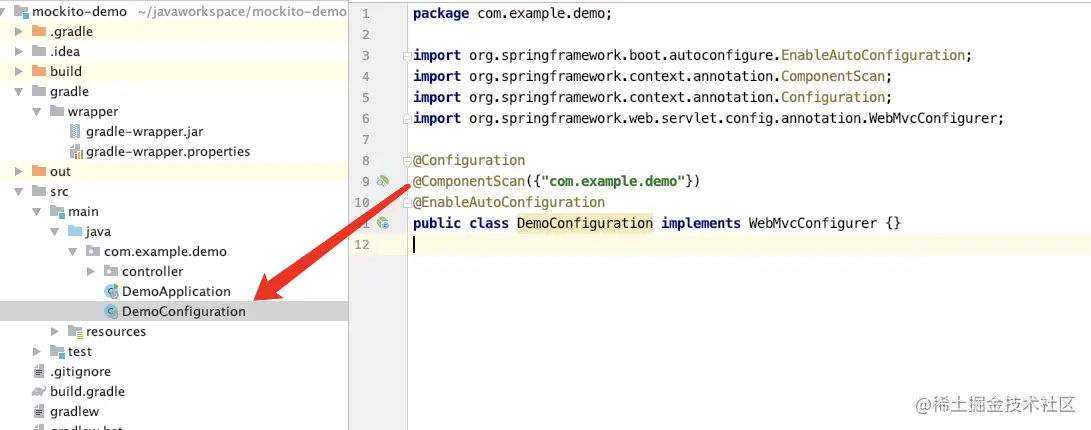This screenshot has height=430, width=1091.
Task: Expand the out folder arrow
Action: point(19,172)
